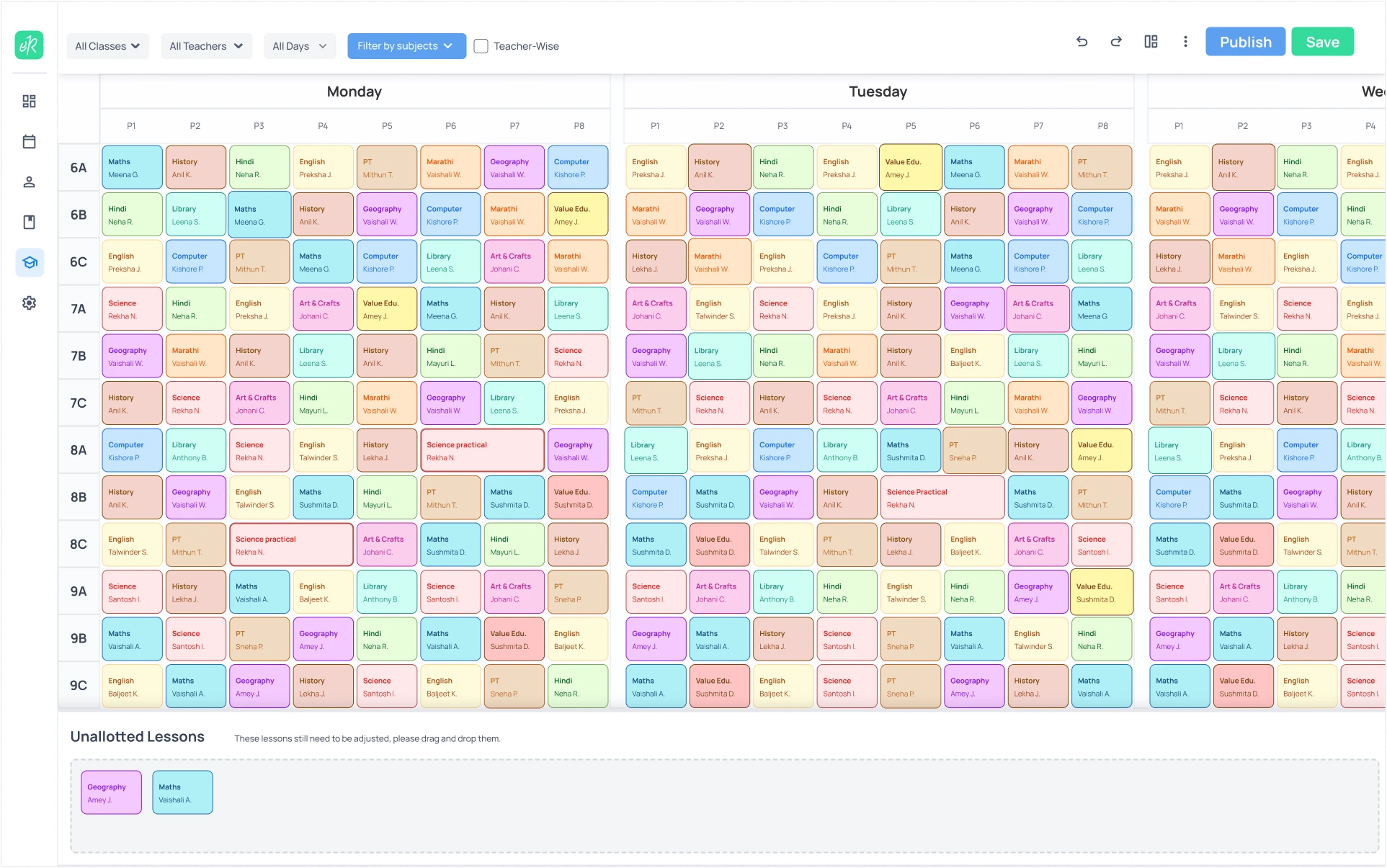Select Tuesday P6 Geography Vaishali W. card for 7A
Viewport: 1387px width, 868px height.
point(974,309)
